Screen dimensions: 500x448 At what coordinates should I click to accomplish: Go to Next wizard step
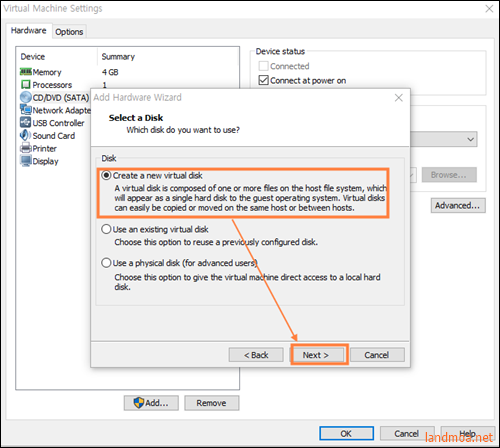pyautogui.click(x=316, y=355)
